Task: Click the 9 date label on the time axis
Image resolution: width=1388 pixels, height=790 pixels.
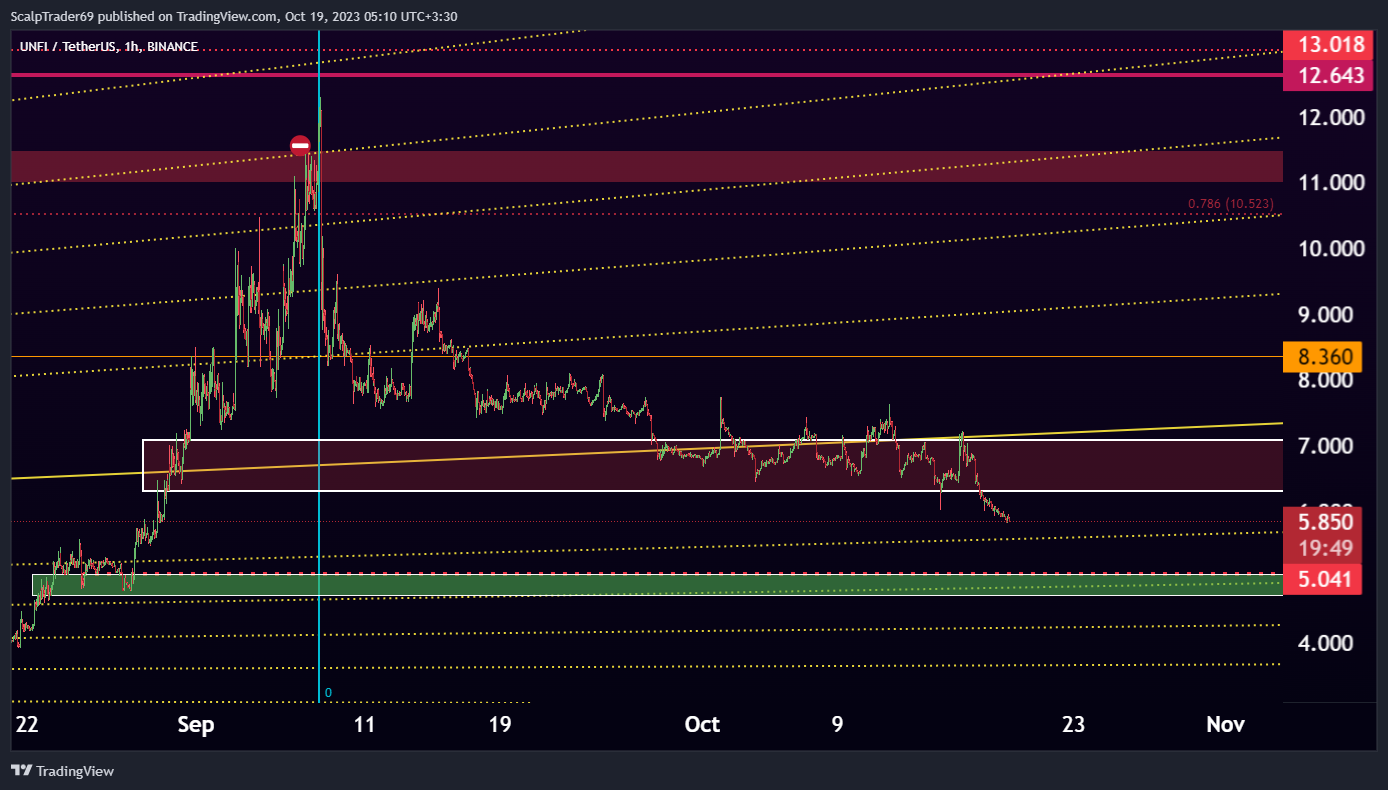Action: [x=837, y=725]
